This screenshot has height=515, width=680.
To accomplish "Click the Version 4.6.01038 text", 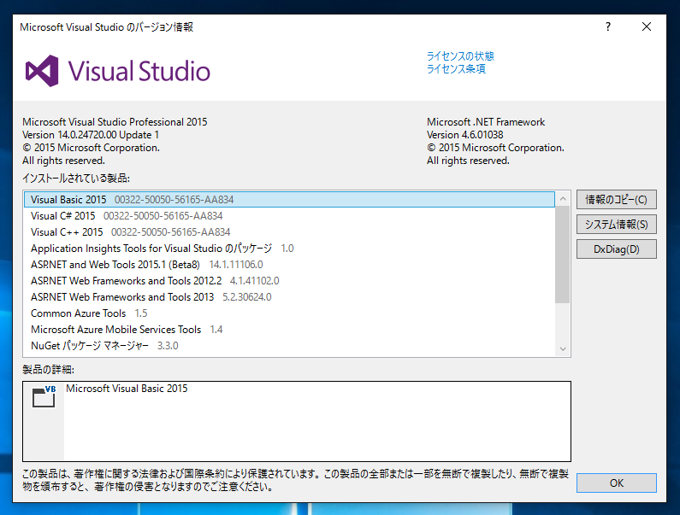I will coord(465,135).
